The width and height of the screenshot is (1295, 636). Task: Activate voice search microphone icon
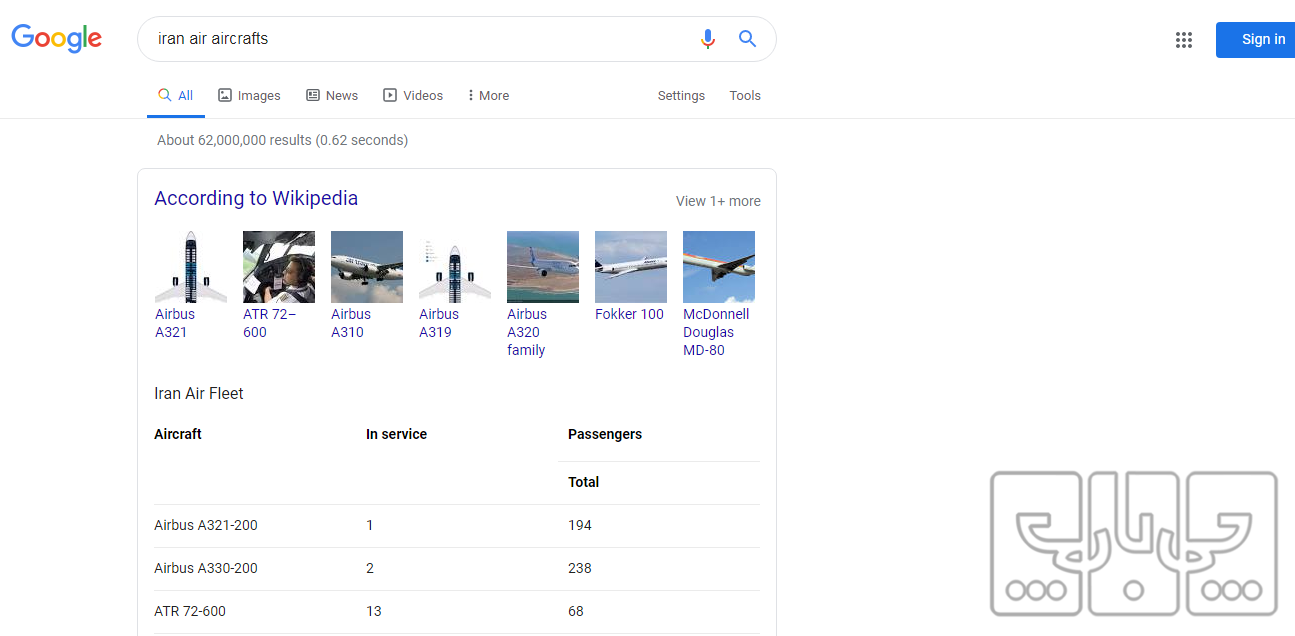coord(708,39)
